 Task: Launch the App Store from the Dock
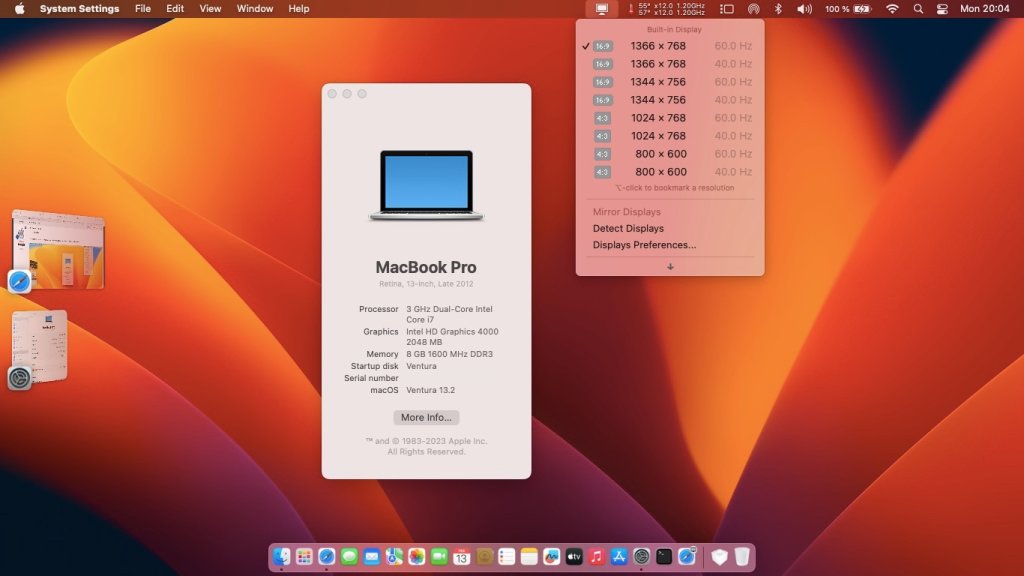[x=619, y=557]
